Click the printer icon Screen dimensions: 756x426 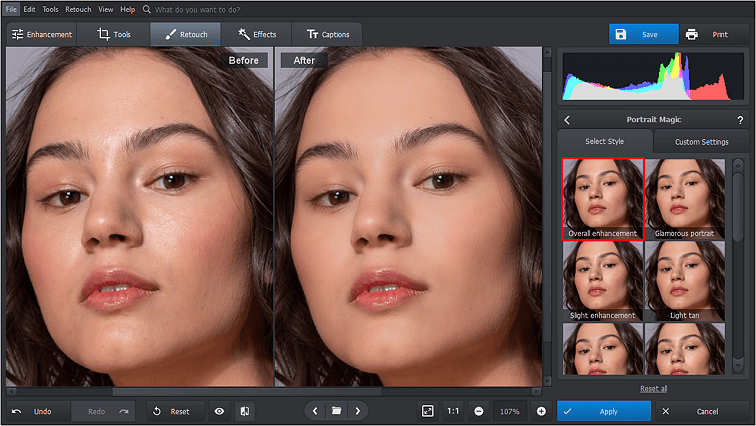(692, 34)
